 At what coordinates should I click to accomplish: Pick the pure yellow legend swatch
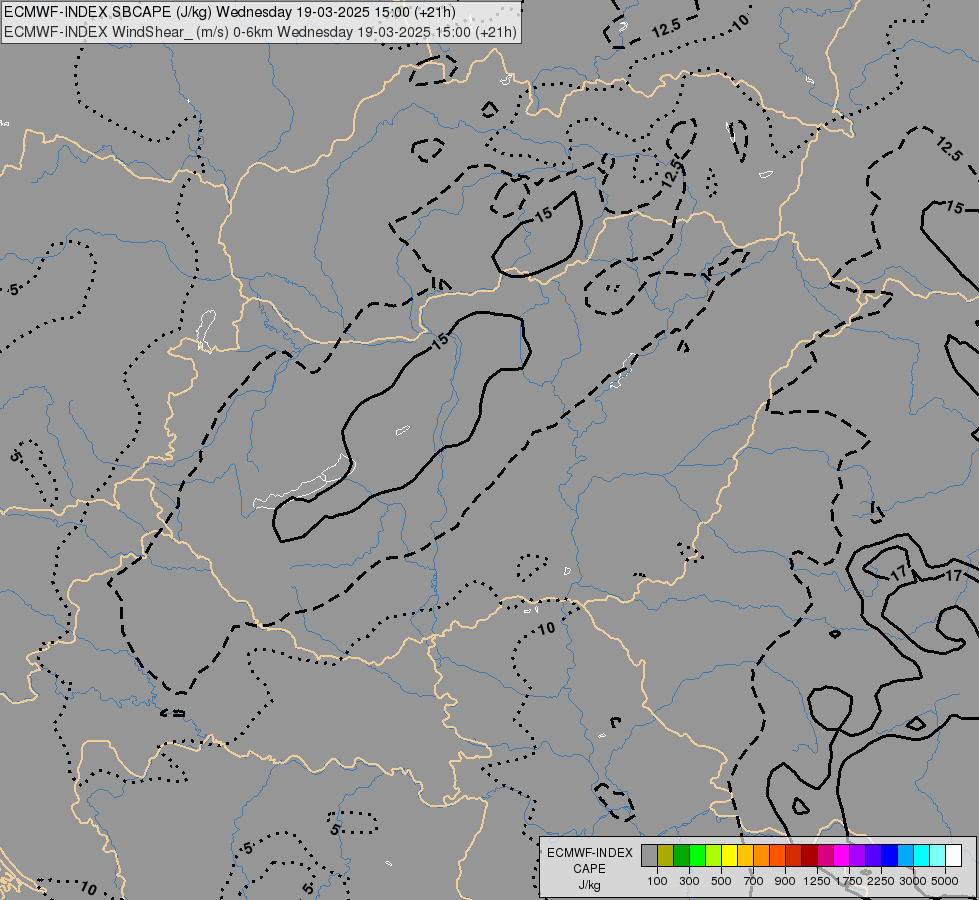(x=729, y=856)
